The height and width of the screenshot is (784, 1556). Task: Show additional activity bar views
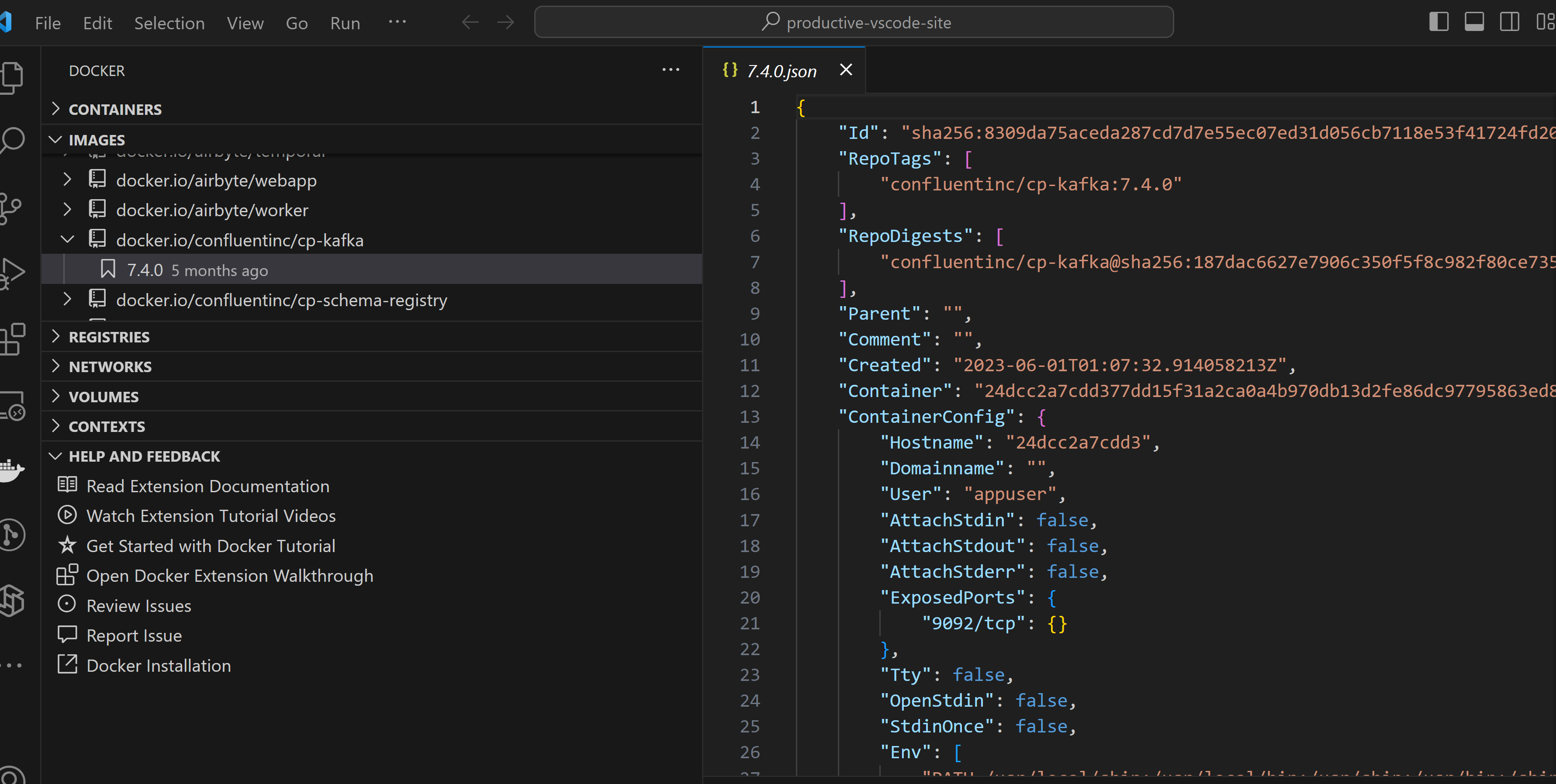point(11,665)
